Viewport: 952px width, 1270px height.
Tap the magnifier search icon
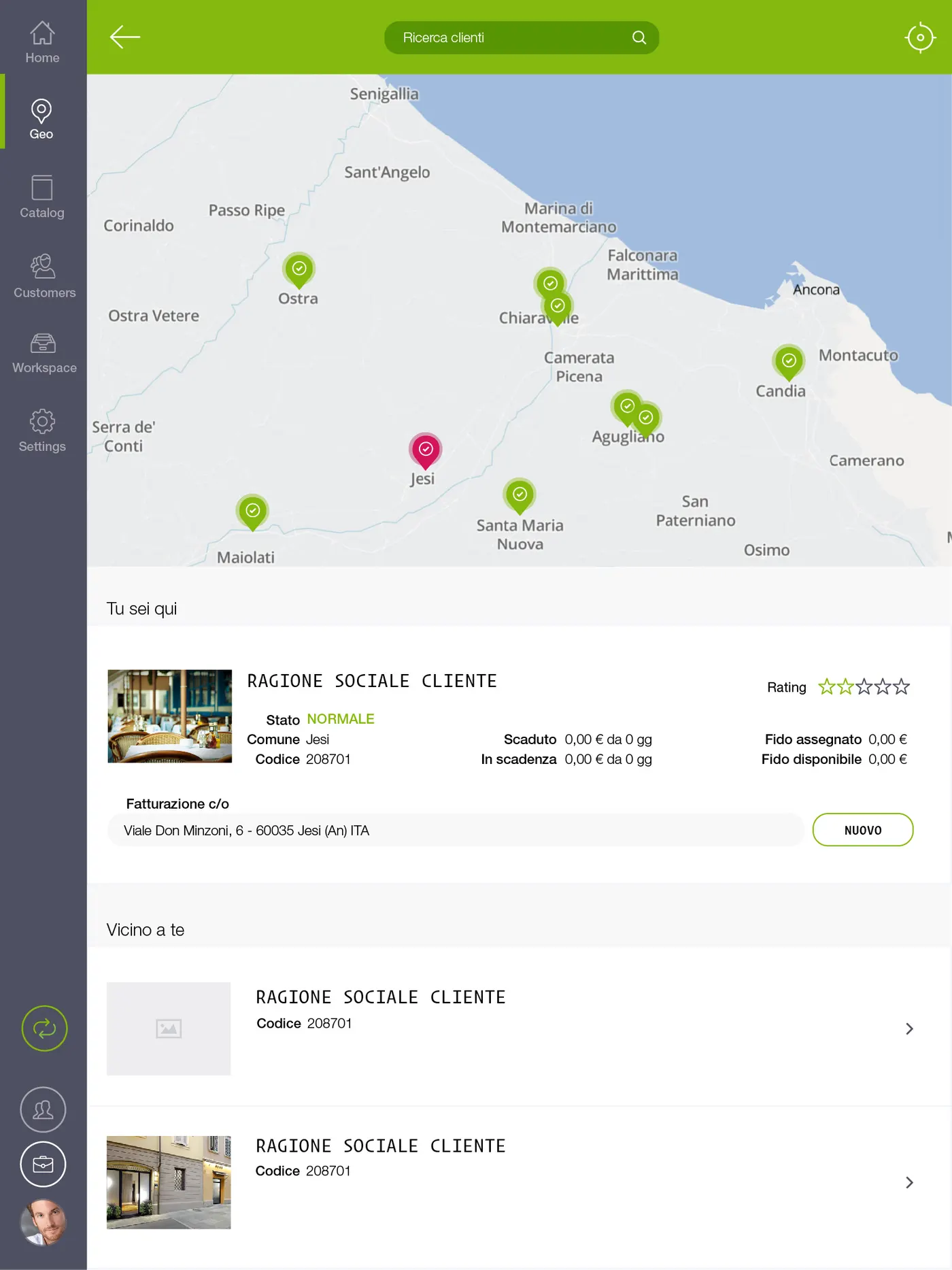coord(639,37)
